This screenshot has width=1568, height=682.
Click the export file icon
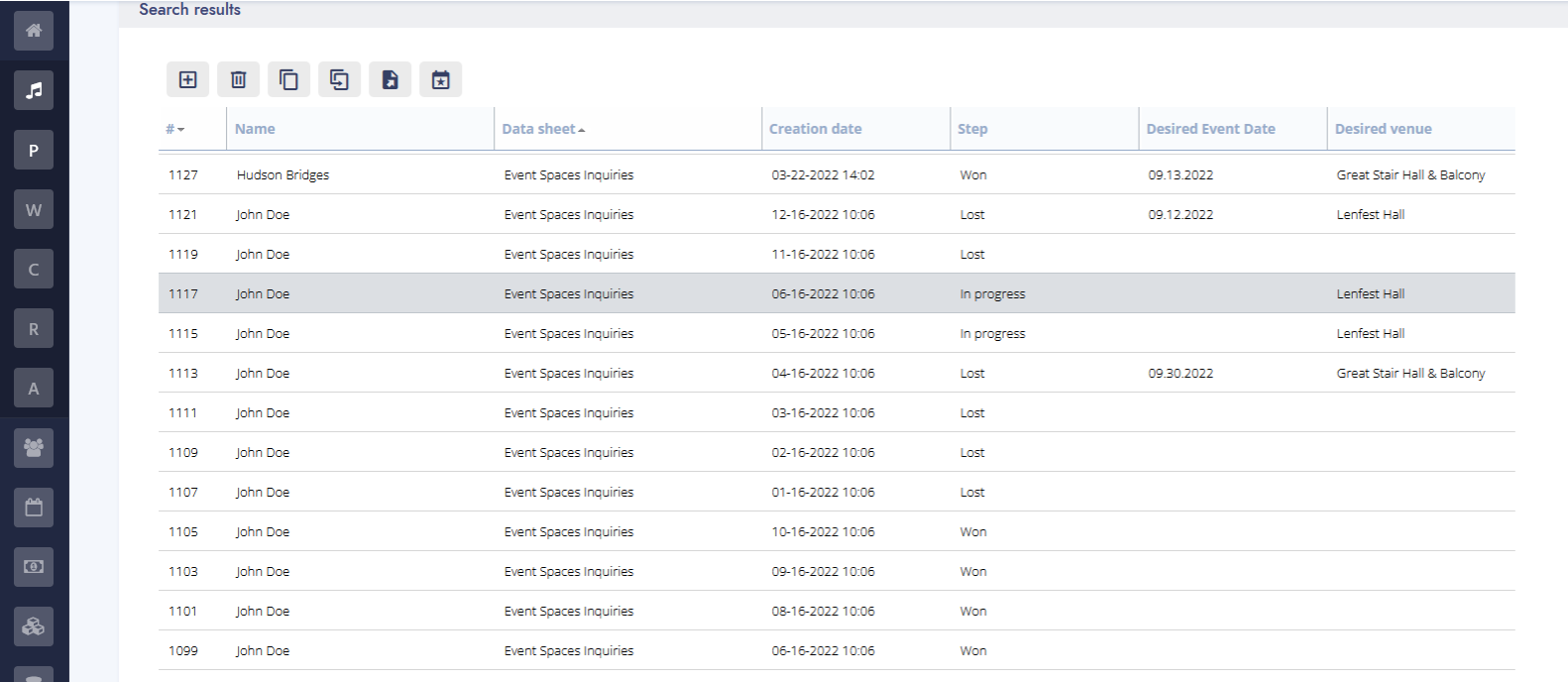[x=391, y=79]
